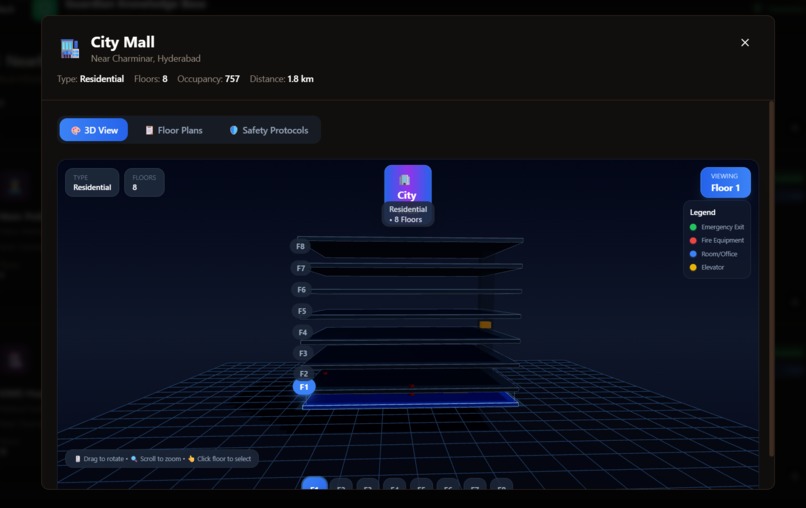The image size is (806, 508).
Task: Click the 'Residential • 8 Floors' tooltip label
Action: pyautogui.click(x=408, y=214)
